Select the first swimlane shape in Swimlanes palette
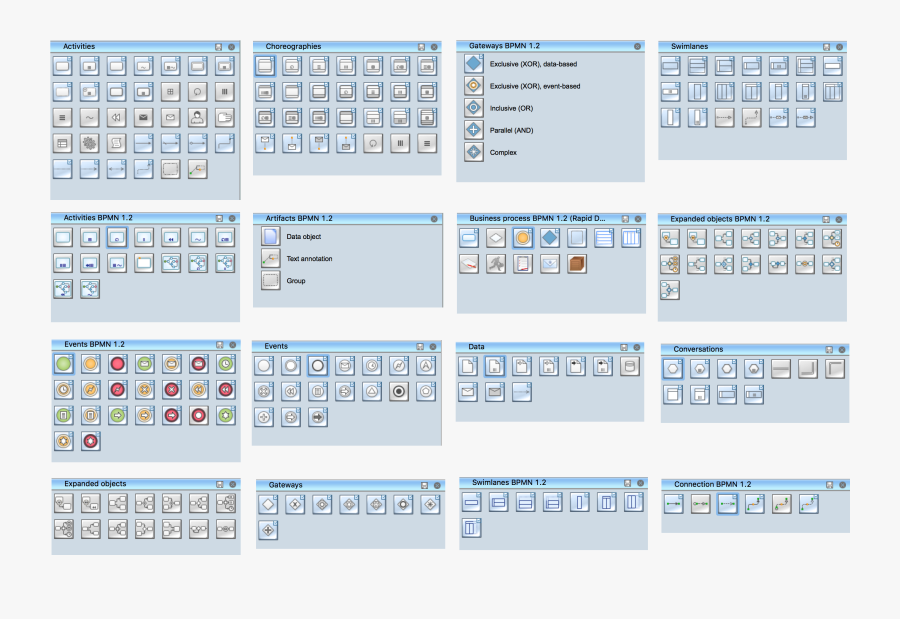The image size is (900, 619). (x=669, y=65)
